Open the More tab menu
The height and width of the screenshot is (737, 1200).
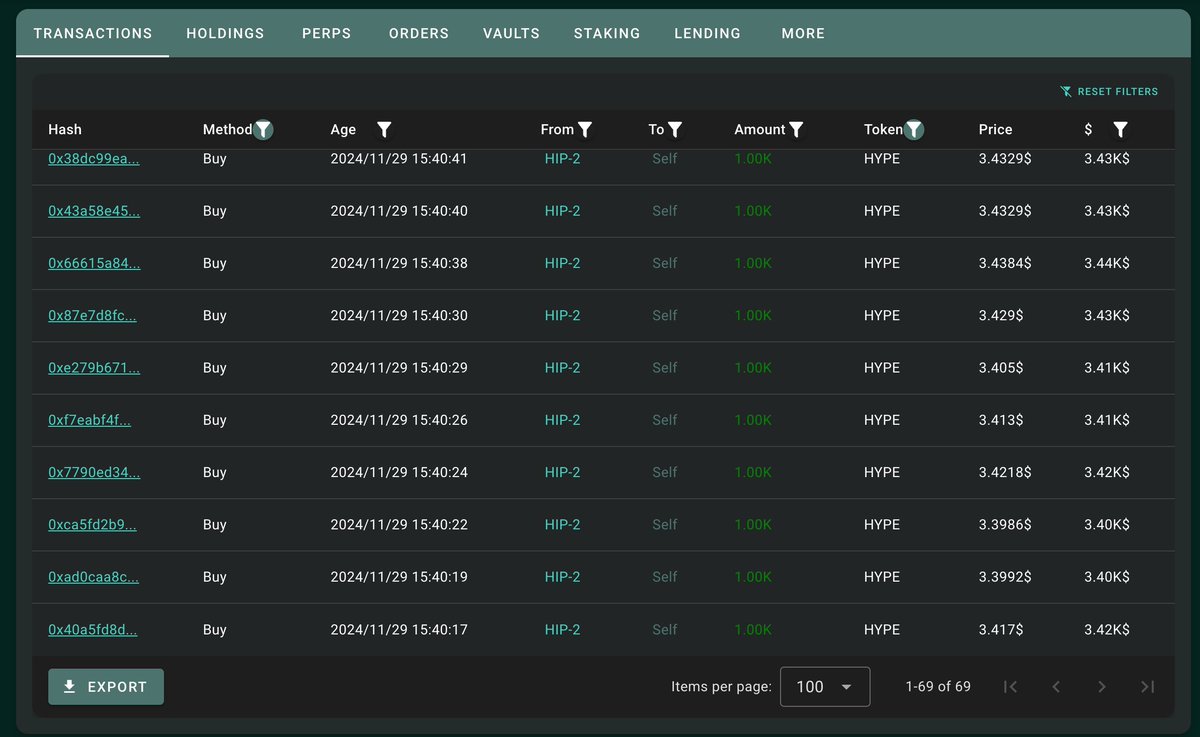(803, 33)
